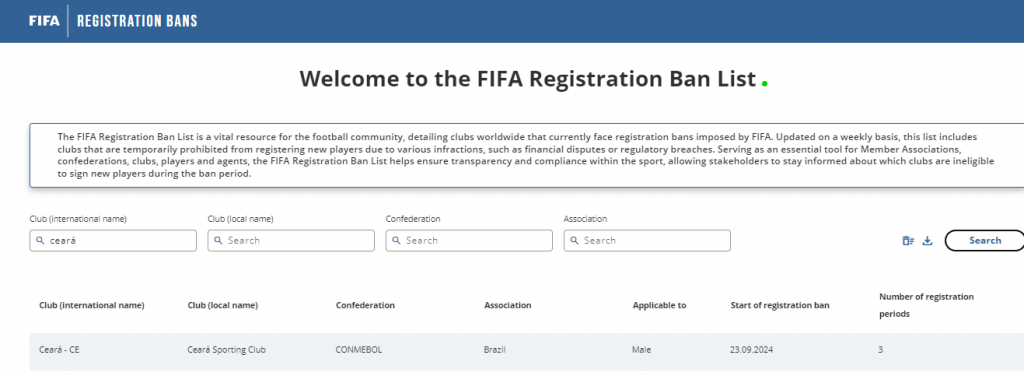The image size is (1024, 376).
Task: Click the Search button
Action: [x=984, y=240]
